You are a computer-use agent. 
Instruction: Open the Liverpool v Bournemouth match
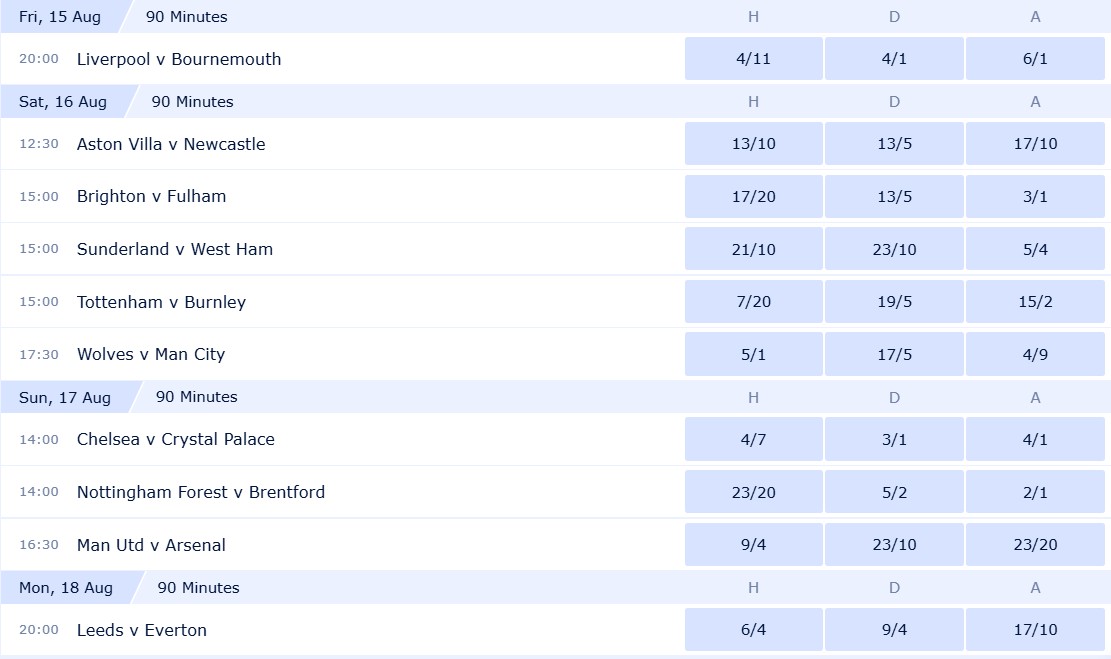(x=179, y=60)
